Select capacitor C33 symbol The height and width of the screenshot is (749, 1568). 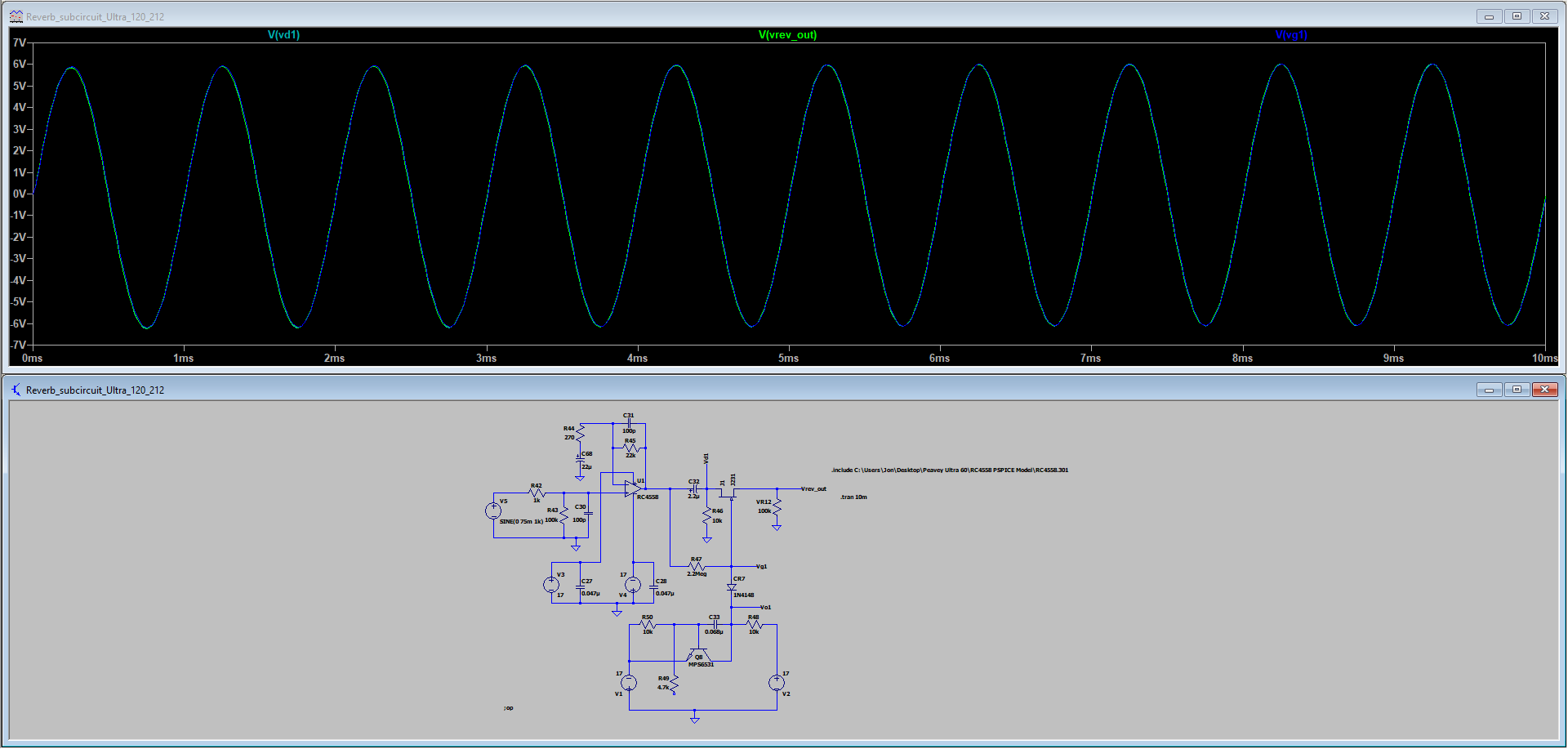[x=715, y=624]
